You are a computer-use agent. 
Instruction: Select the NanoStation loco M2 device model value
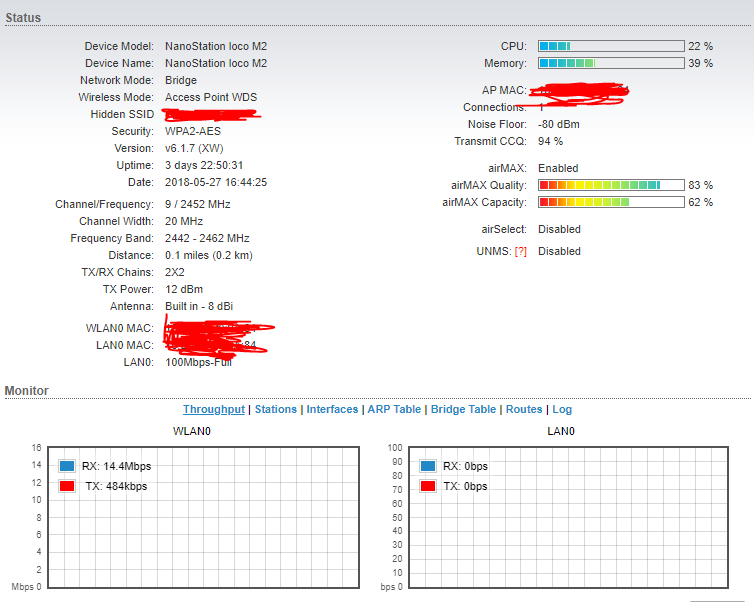pyautogui.click(x=216, y=46)
